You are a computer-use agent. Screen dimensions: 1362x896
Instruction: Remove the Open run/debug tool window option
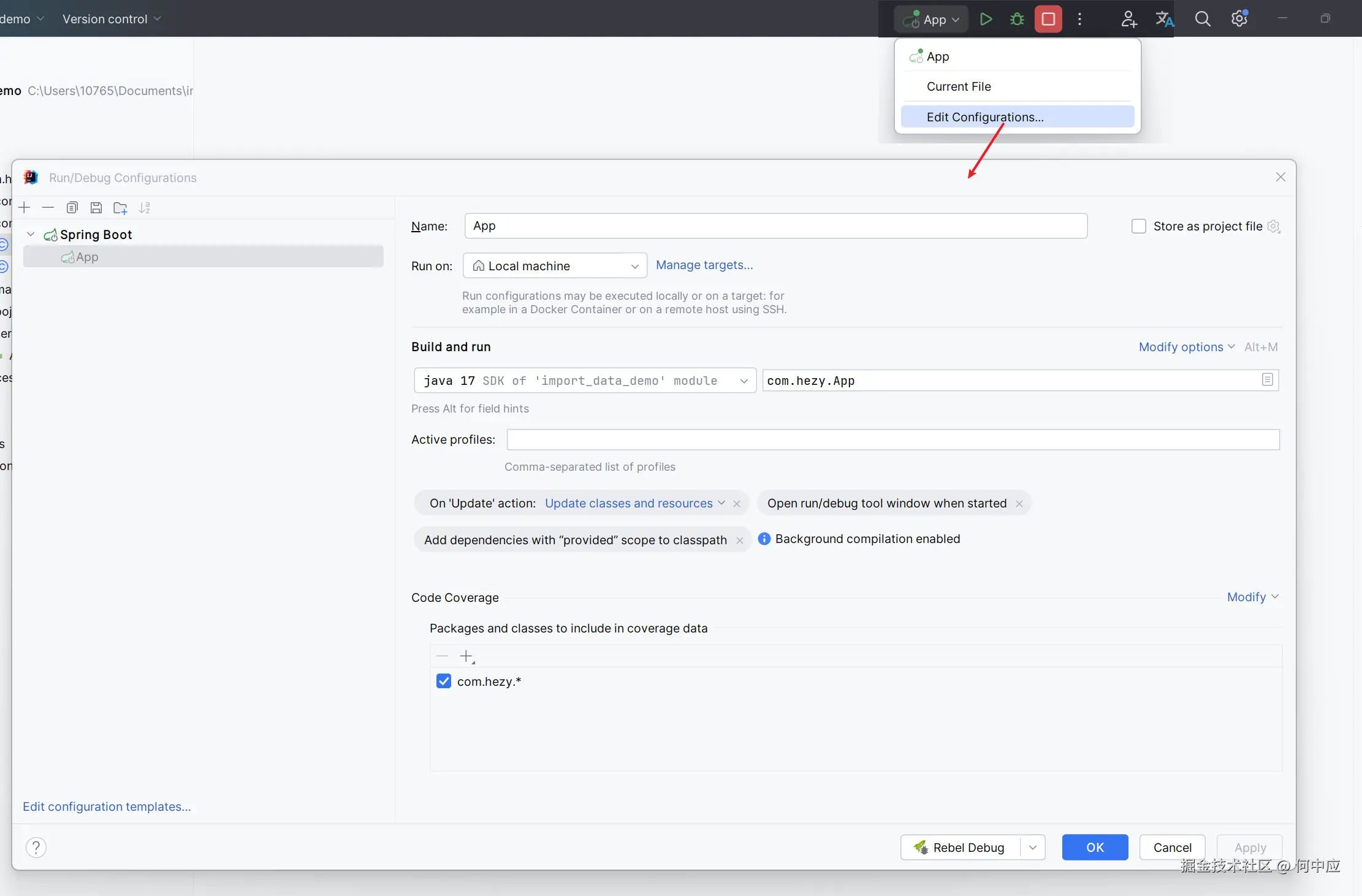click(x=1019, y=504)
